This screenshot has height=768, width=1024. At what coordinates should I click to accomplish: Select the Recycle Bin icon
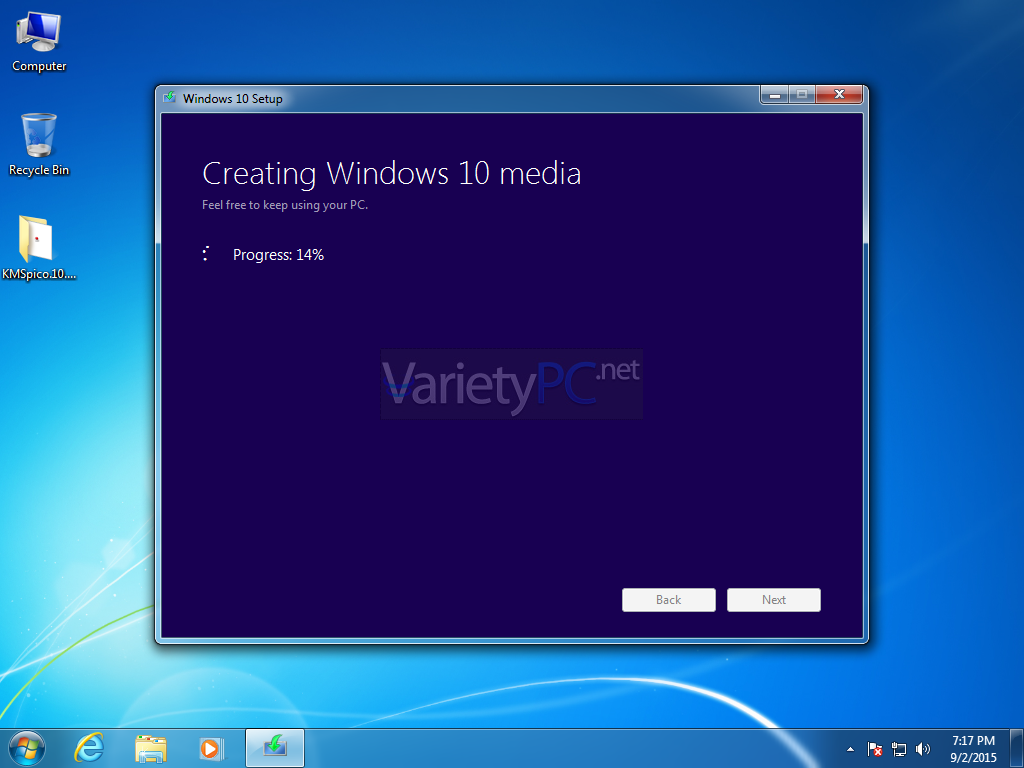click(x=39, y=143)
